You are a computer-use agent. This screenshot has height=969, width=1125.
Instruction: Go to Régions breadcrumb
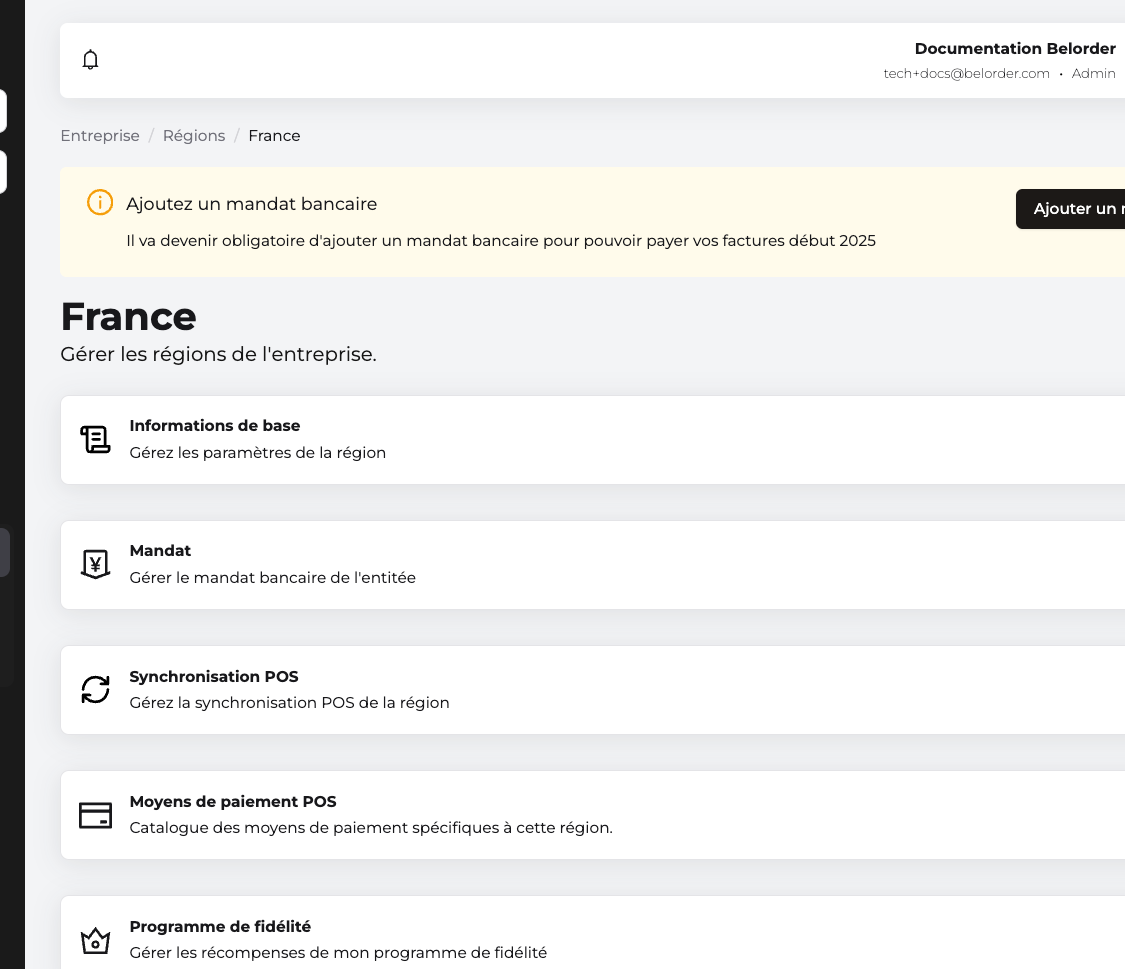194,136
